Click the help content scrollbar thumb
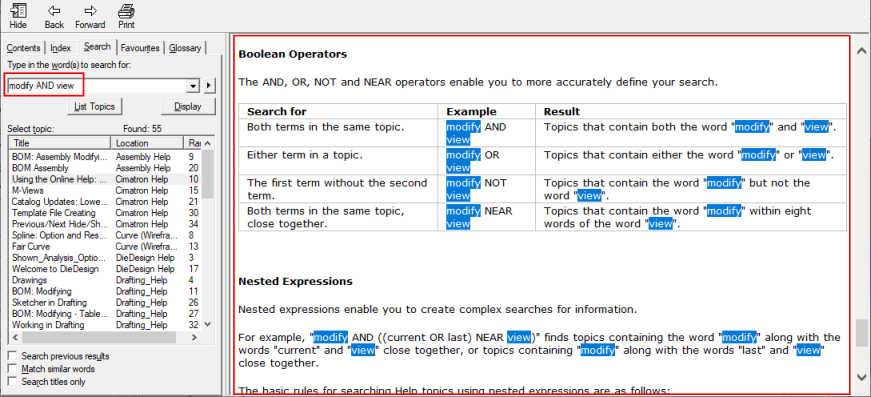 coord(862,332)
